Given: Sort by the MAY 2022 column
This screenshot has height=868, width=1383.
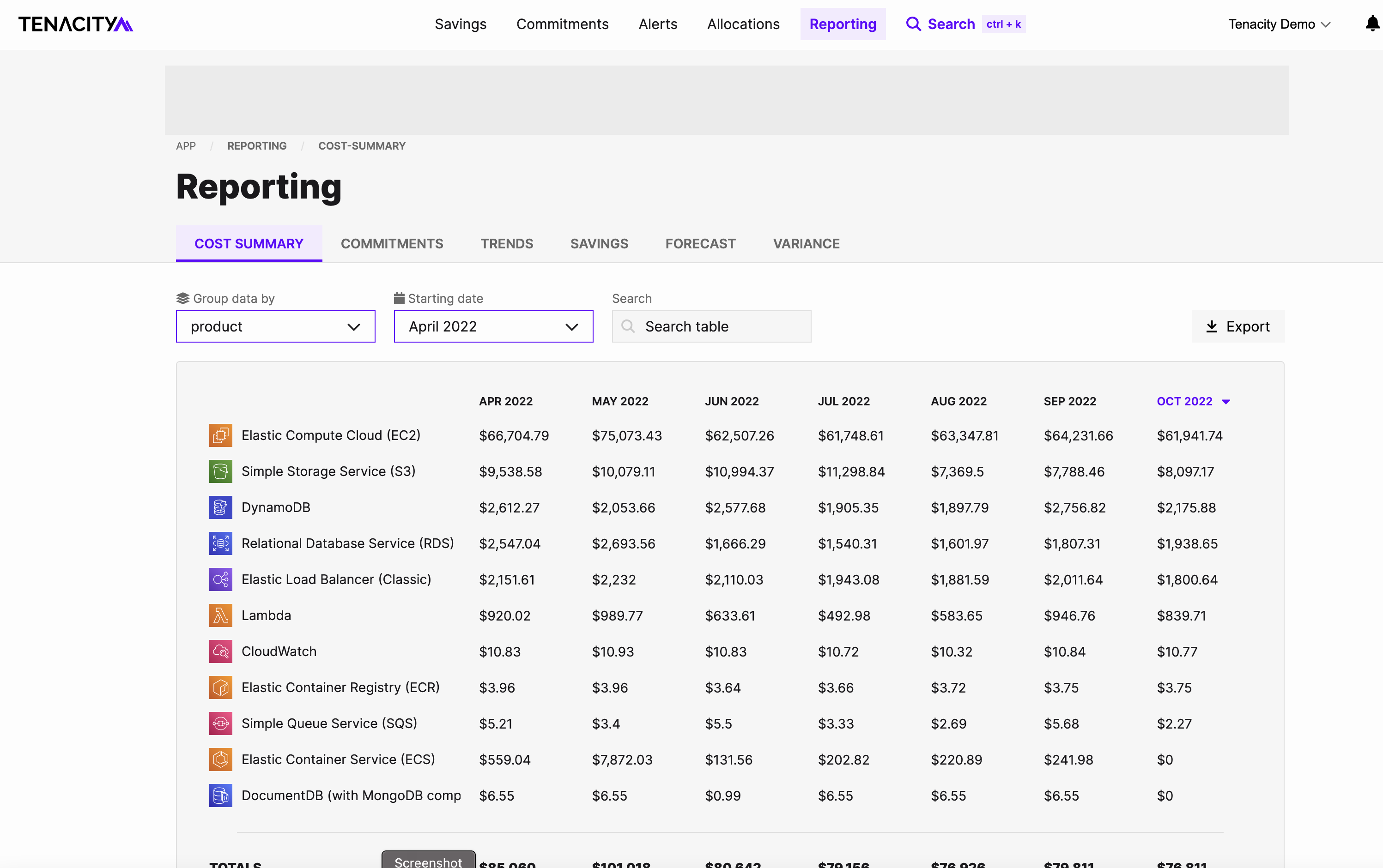Looking at the screenshot, I should (x=620, y=401).
